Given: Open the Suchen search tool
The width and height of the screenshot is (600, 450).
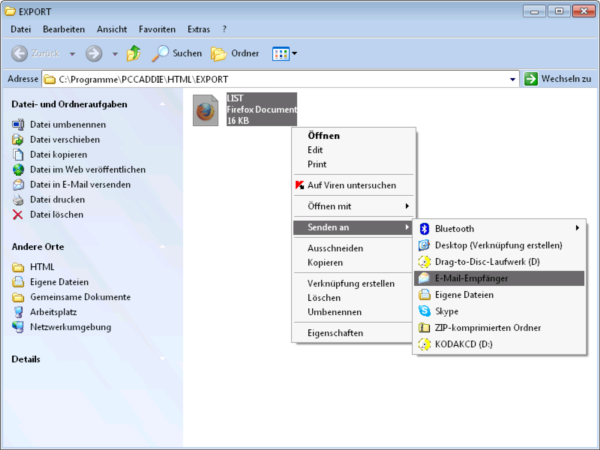Looking at the screenshot, I should coord(176,53).
